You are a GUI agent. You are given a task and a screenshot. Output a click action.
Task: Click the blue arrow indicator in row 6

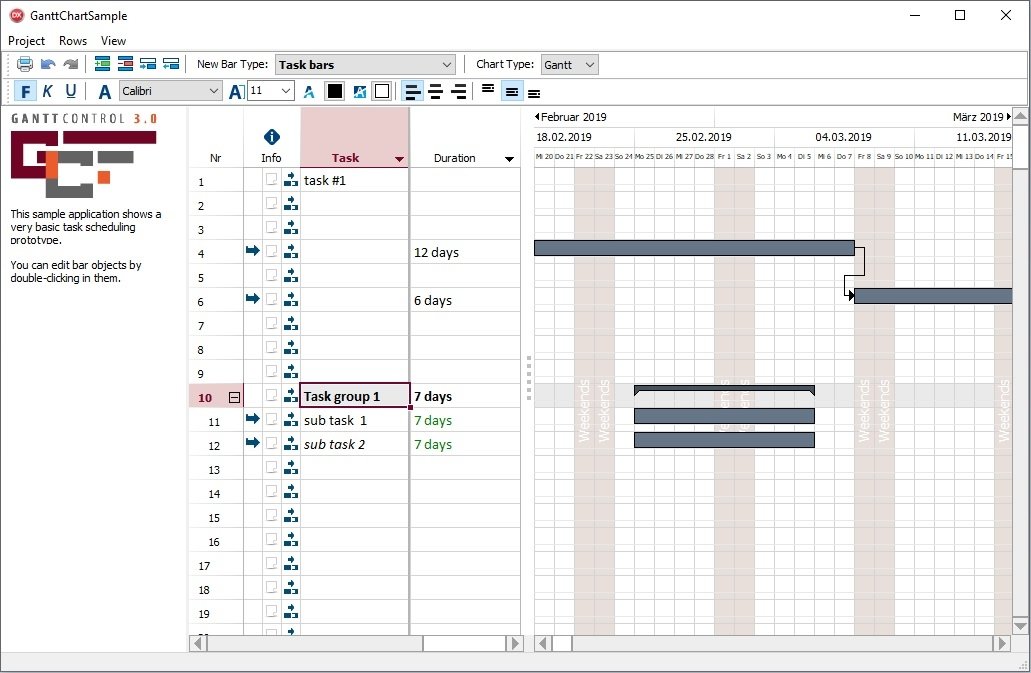click(x=252, y=298)
